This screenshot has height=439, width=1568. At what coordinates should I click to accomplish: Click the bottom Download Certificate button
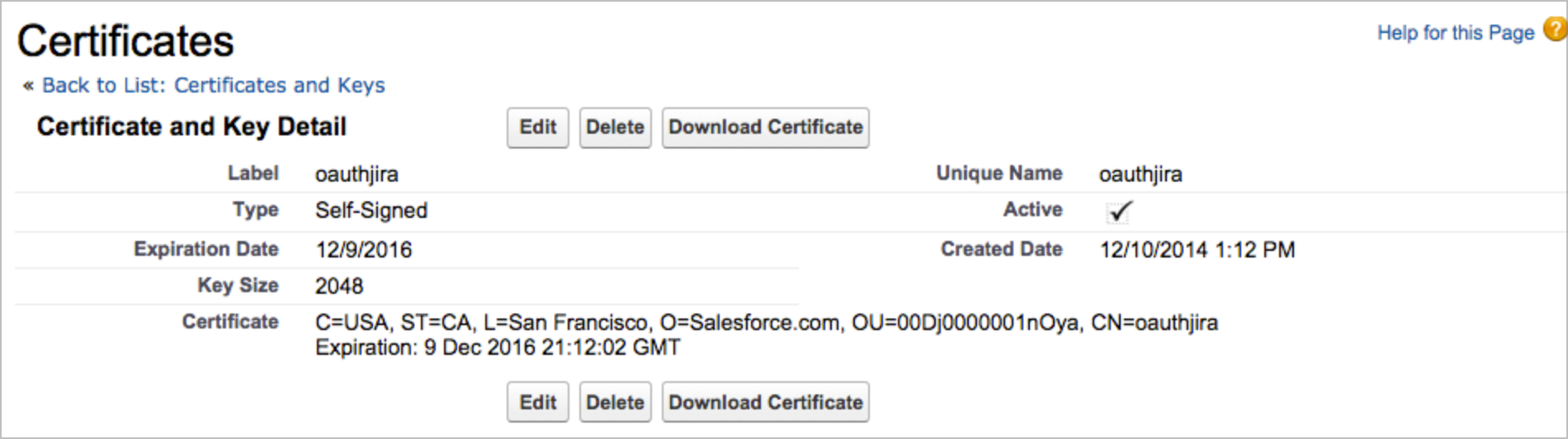765,403
